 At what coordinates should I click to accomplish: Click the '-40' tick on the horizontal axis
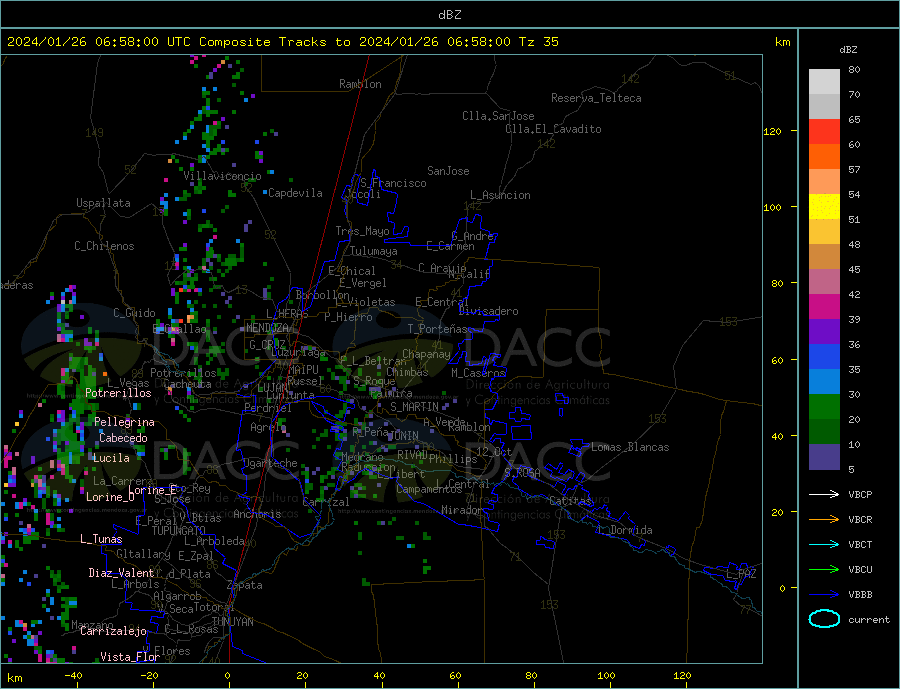[x=73, y=676]
